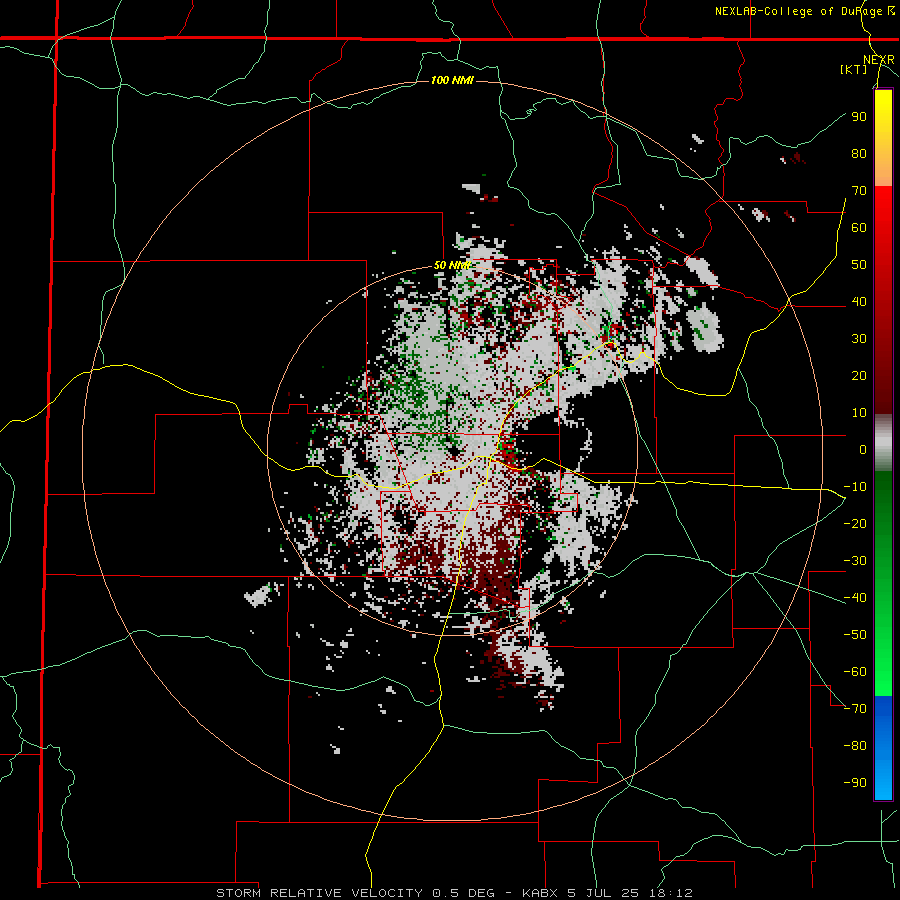
Task: Click the 30 value on the velocity scale
Action: 859,339
